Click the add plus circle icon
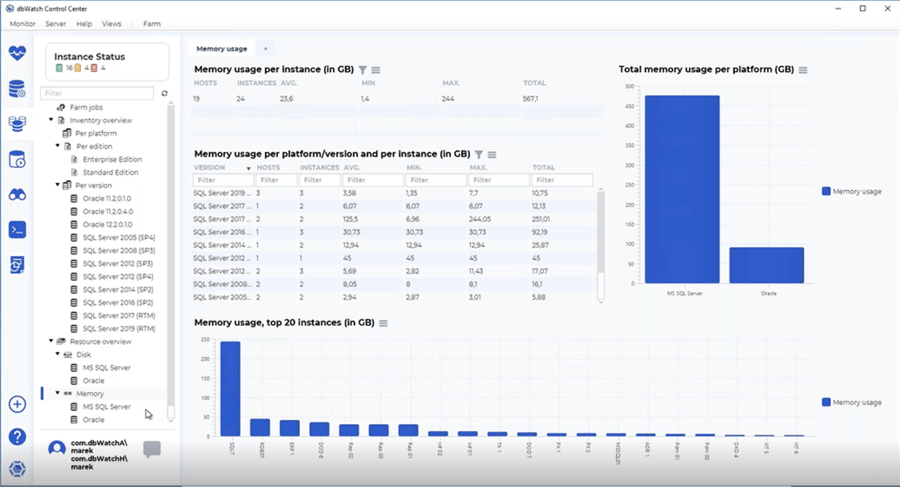This screenshot has height=487, width=900. [x=17, y=404]
